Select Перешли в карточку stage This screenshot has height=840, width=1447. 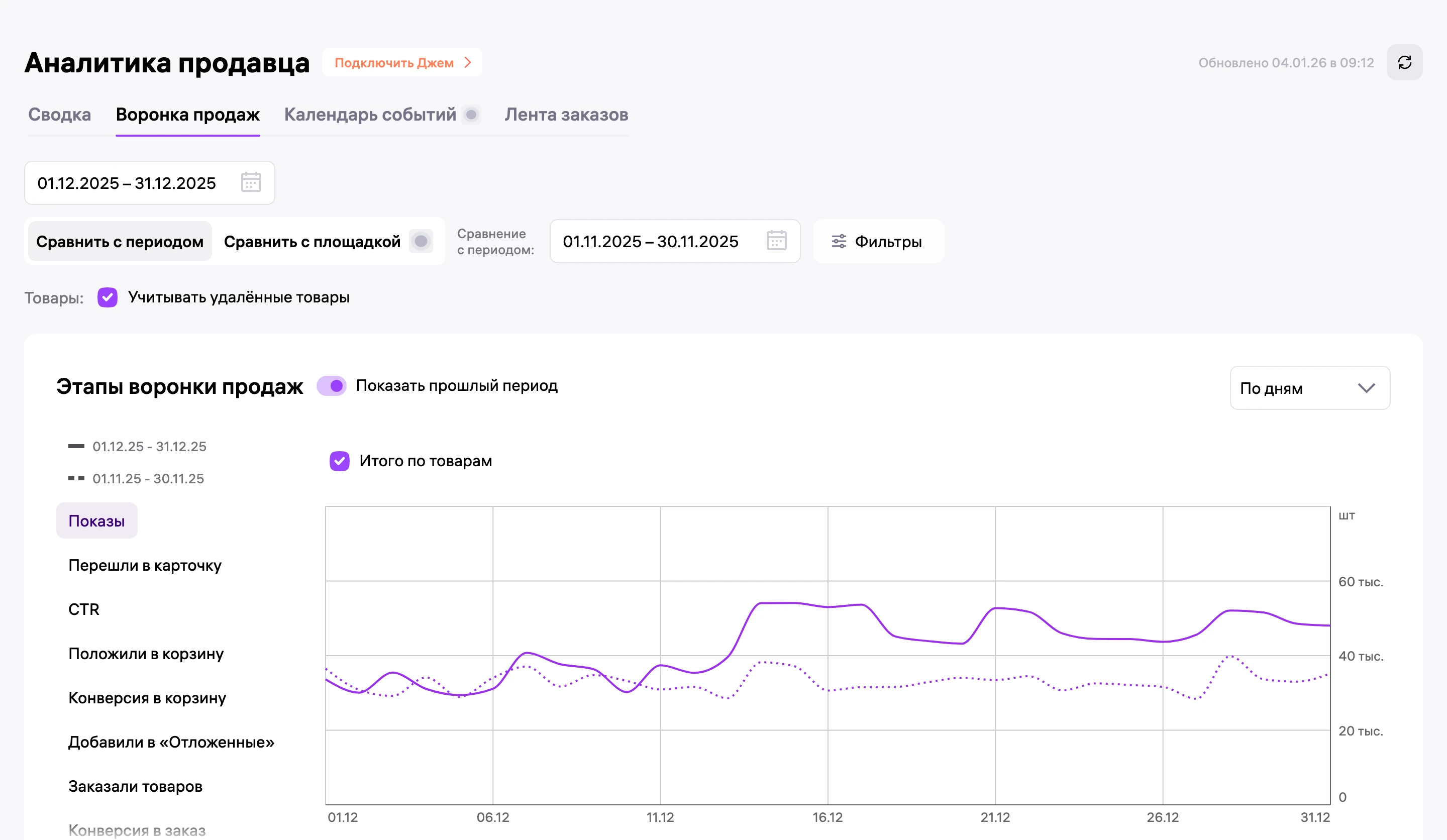point(145,566)
